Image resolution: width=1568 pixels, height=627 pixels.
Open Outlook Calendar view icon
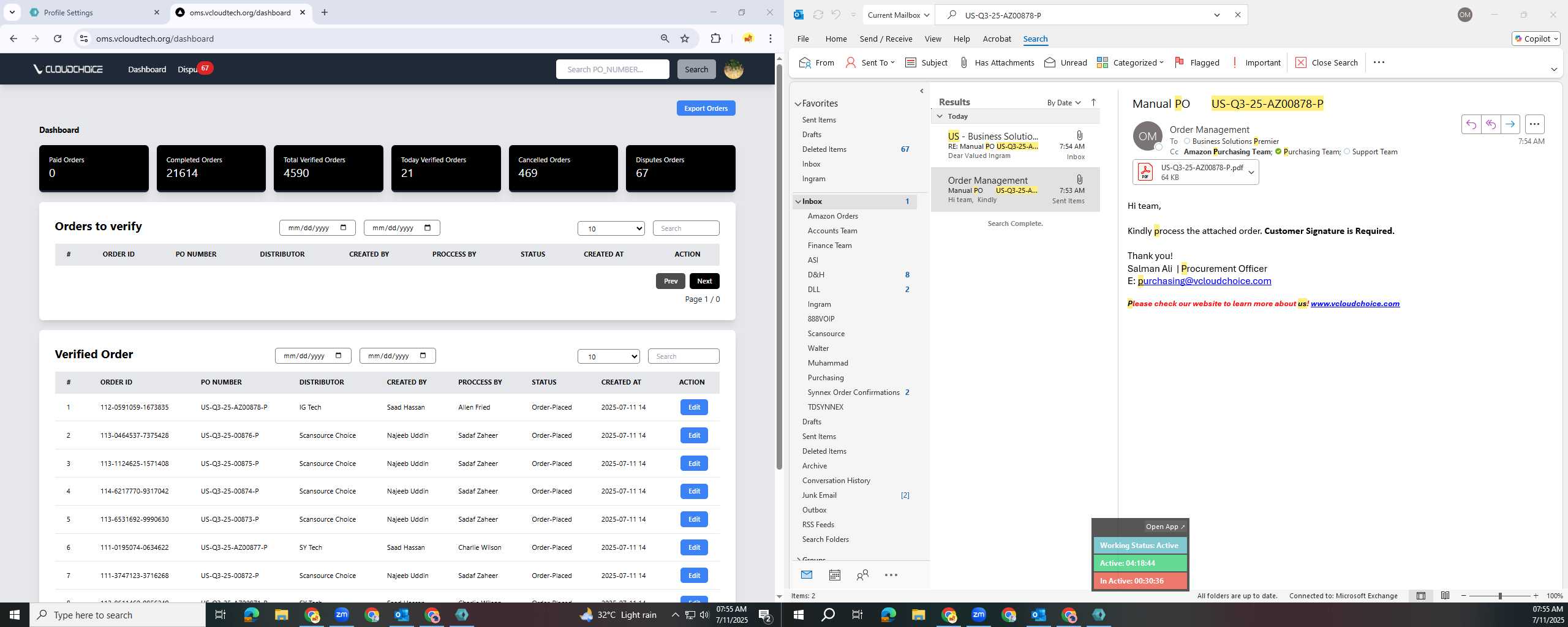[834, 575]
